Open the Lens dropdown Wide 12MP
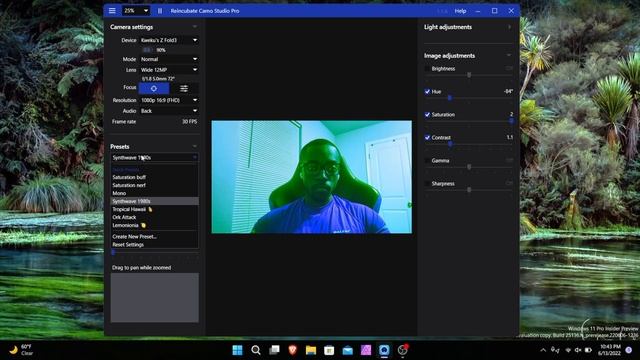 tap(169, 70)
